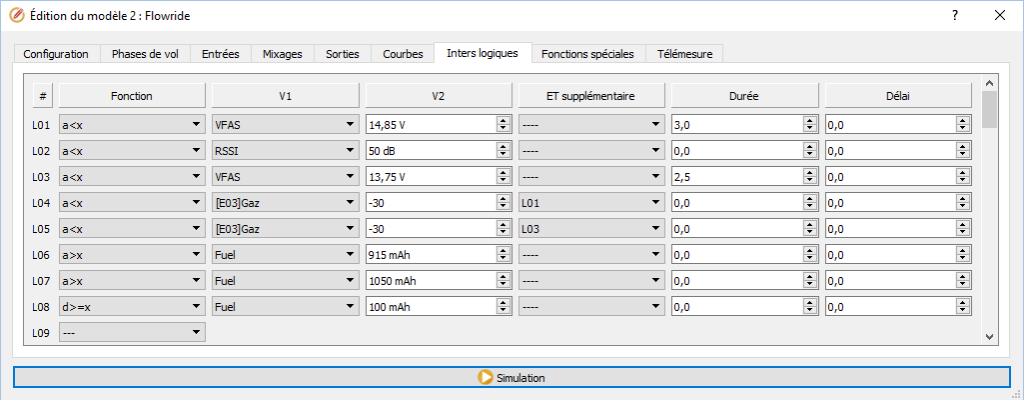Click the window help question mark
The height and width of the screenshot is (400, 1024).
click(954, 16)
